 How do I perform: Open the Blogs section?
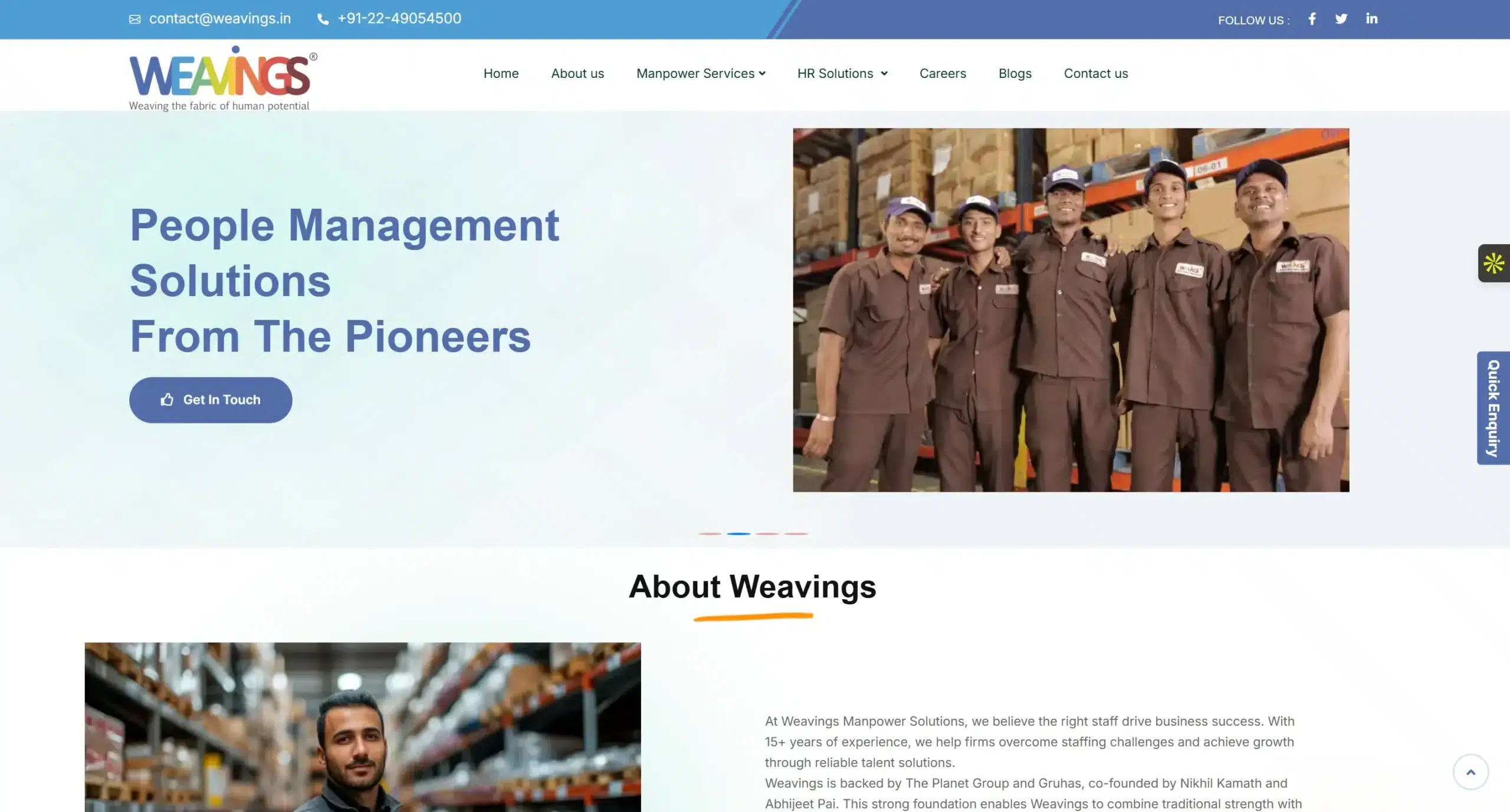click(x=1015, y=73)
